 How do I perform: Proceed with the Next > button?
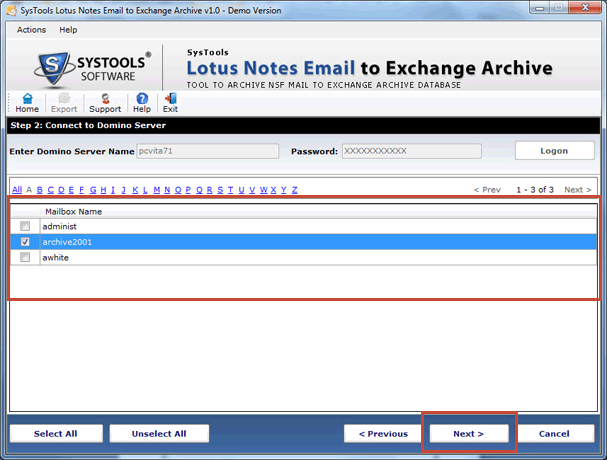click(469, 434)
